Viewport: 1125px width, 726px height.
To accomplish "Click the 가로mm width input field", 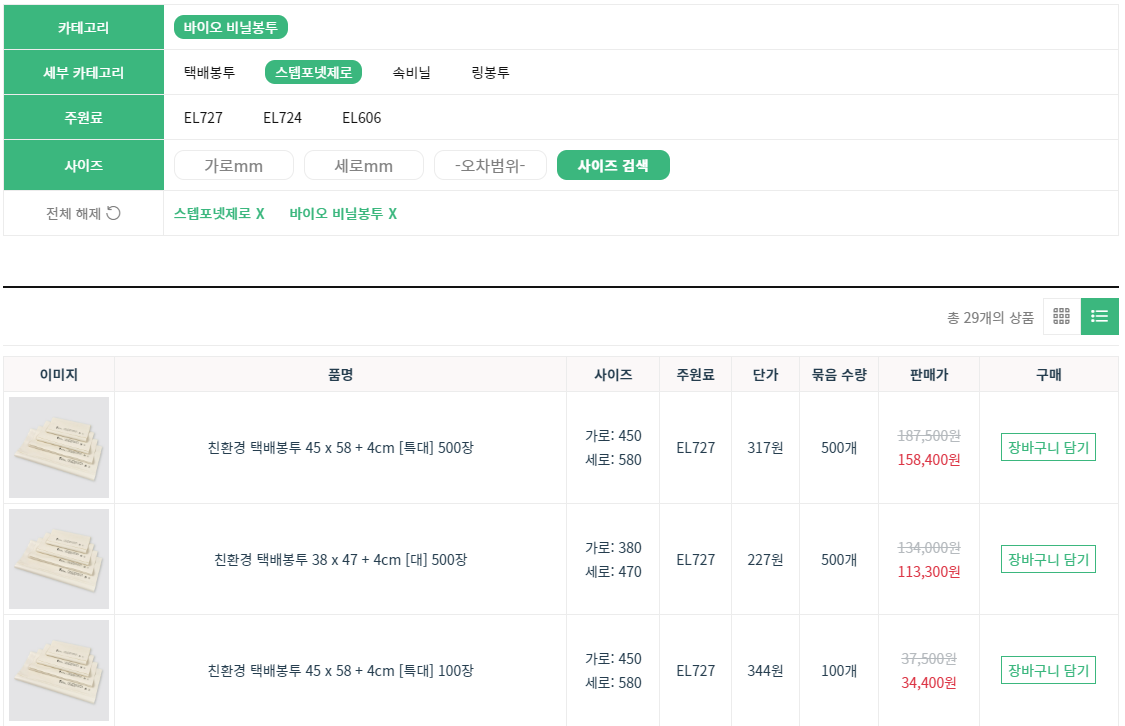I will coord(234,166).
